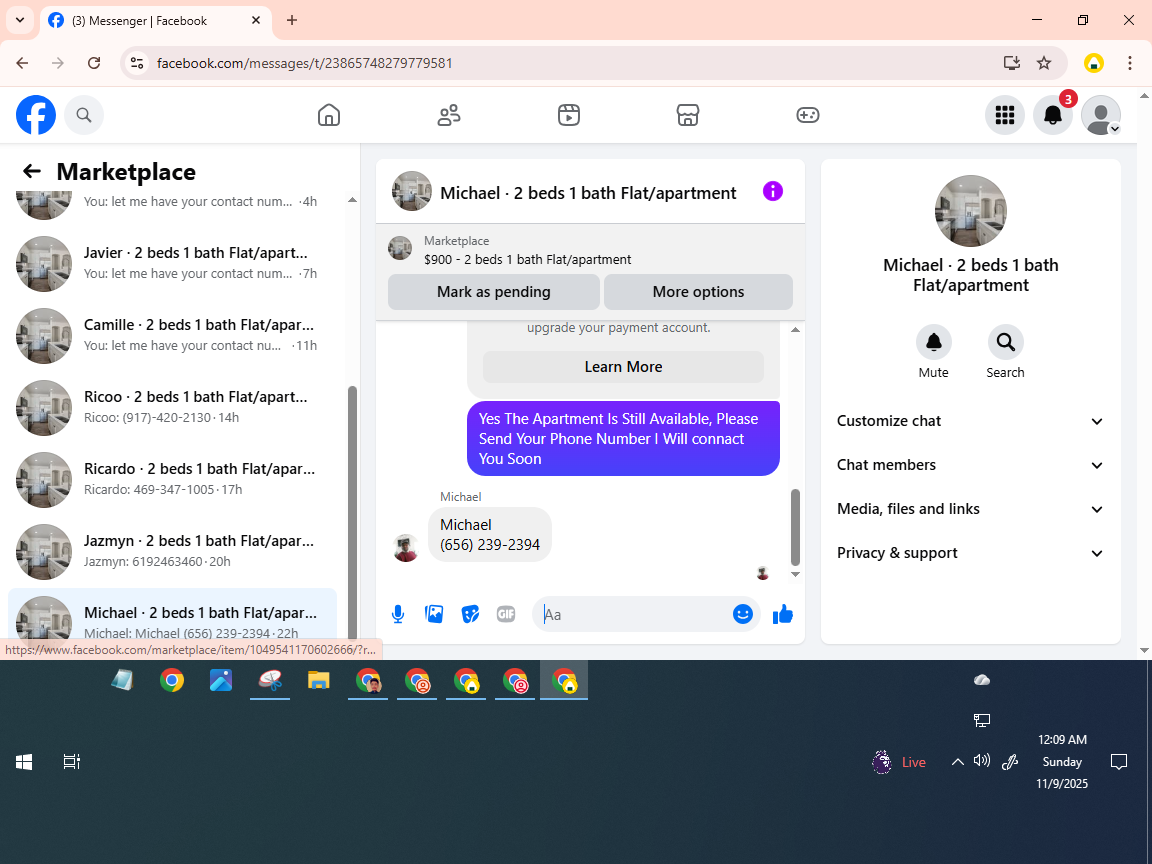Choose a GIF icon
Image resolution: width=1152 pixels, height=864 pixels.
click(506, 614)
